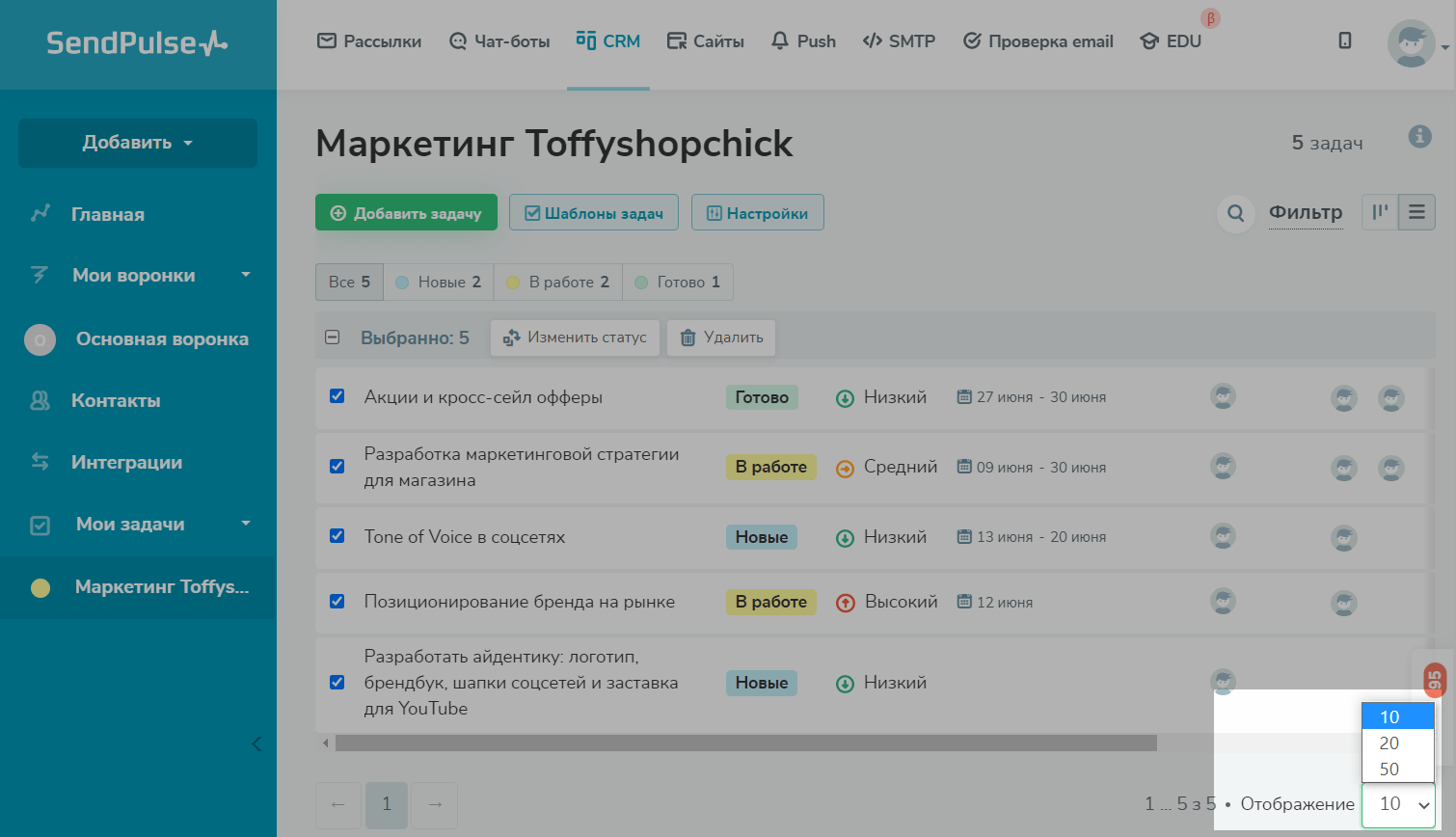Select 10 in page size list
Screen dimensions: 1456x837
click(x=1398, y=716)
